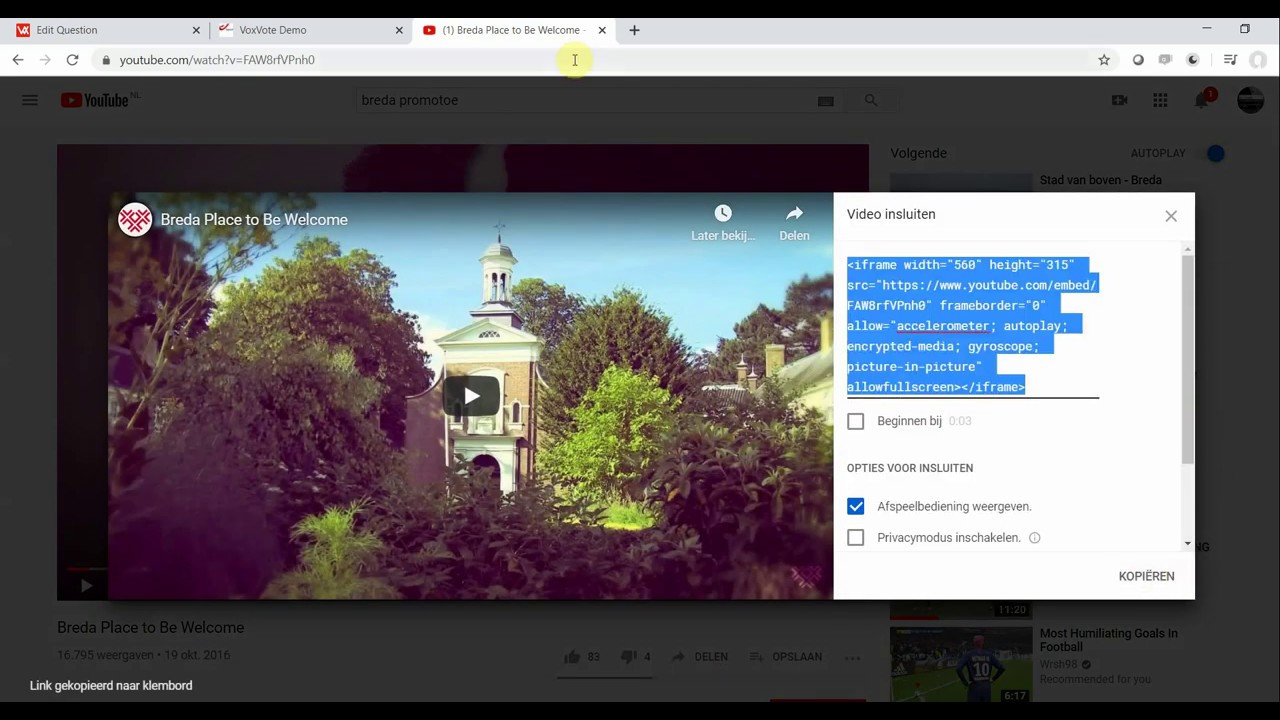The image size is (1280, 720).
Task: Open the YouTube apps grid
Action: 1160,100
